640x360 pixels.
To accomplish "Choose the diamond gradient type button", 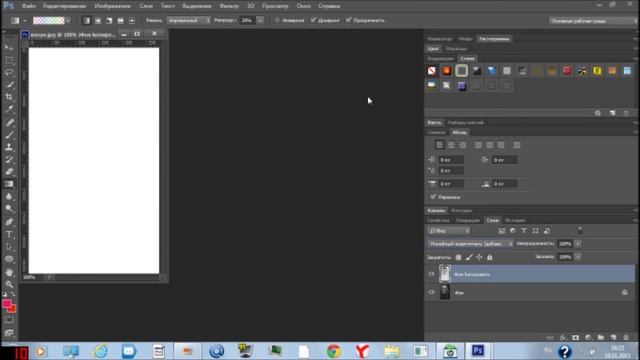I will (132, 20).
